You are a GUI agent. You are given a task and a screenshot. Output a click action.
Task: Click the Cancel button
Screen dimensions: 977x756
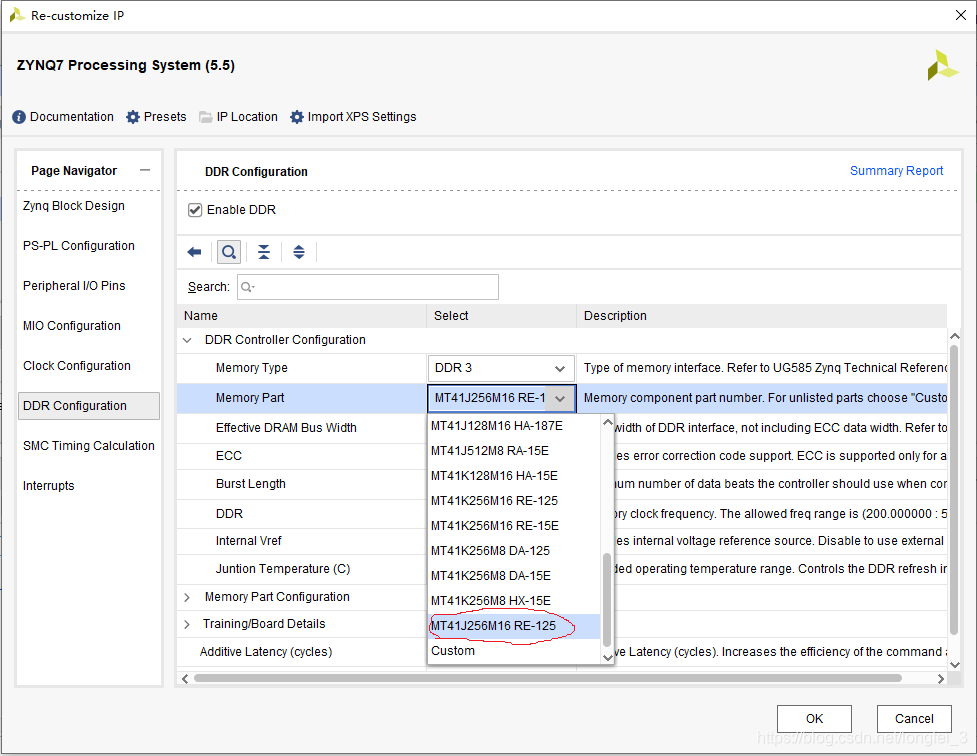914,719
